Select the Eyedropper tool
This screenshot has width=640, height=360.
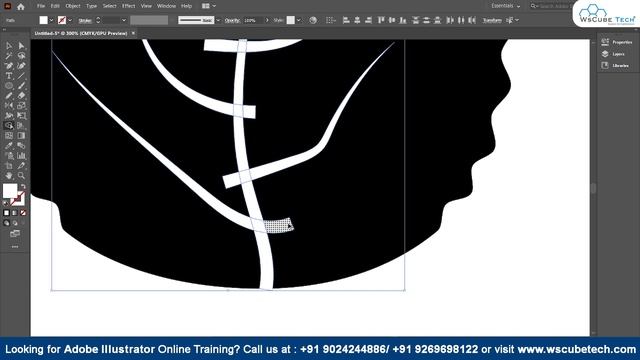click(x=9, y=146)
